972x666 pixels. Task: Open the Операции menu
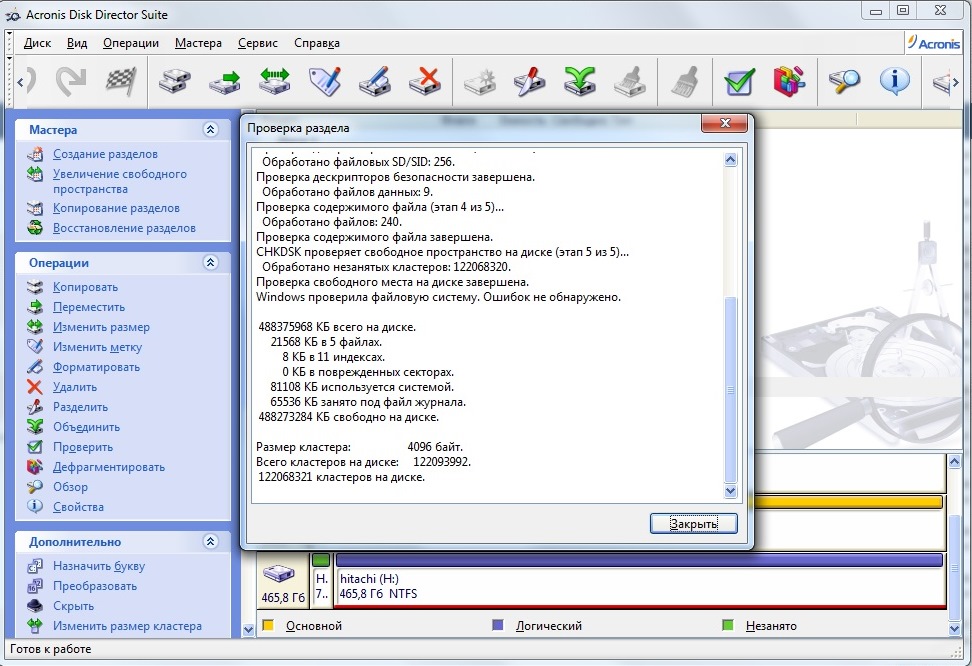pyautogui.click(x=131, y=43)
